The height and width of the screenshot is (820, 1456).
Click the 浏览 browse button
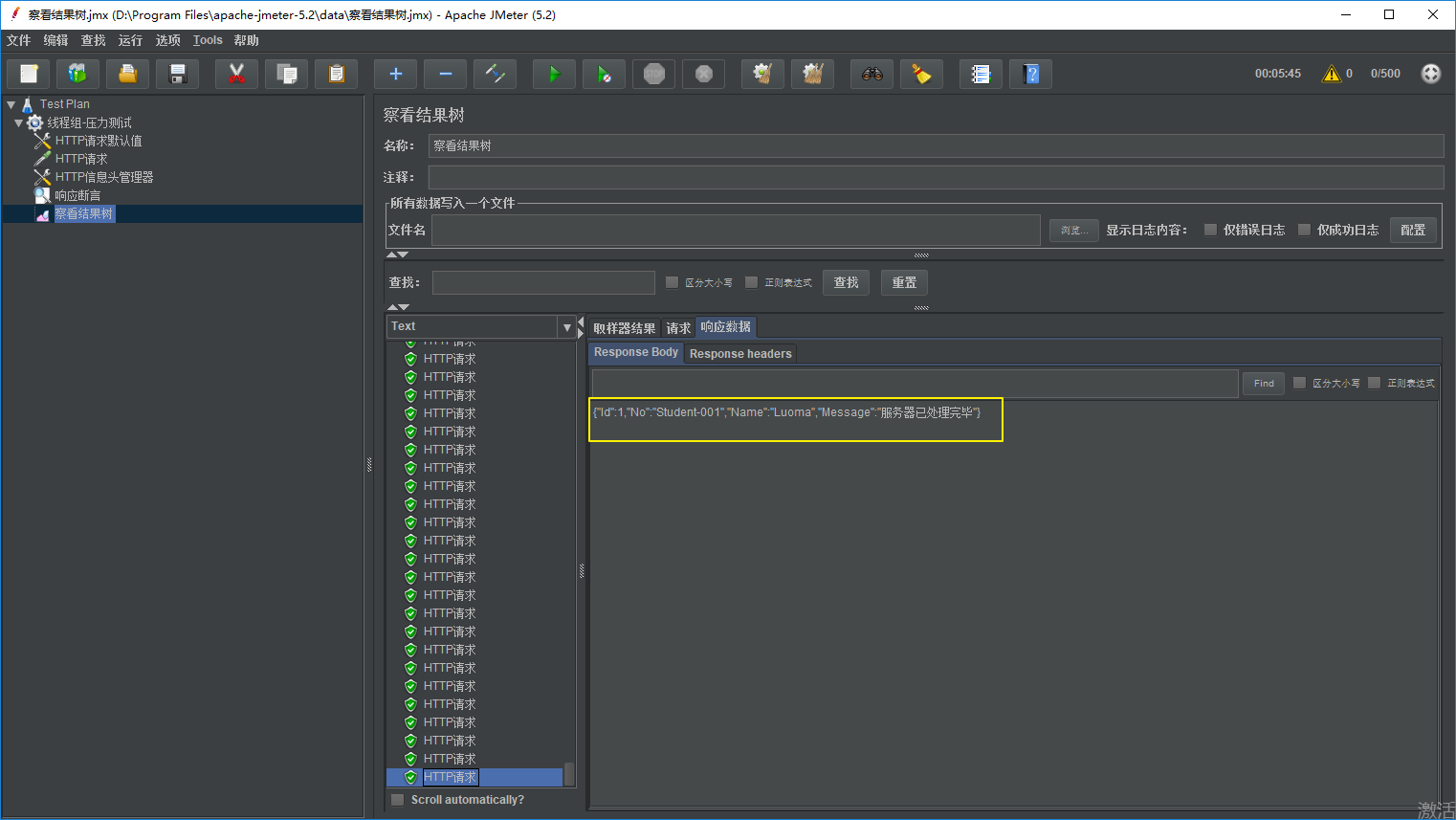point(1074,230)
